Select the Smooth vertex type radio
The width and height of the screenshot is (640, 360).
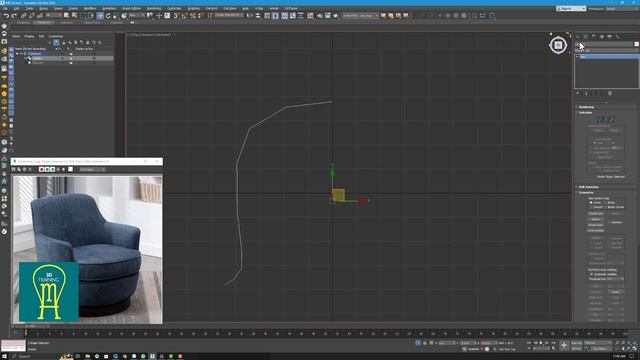[x=591, y=207]
